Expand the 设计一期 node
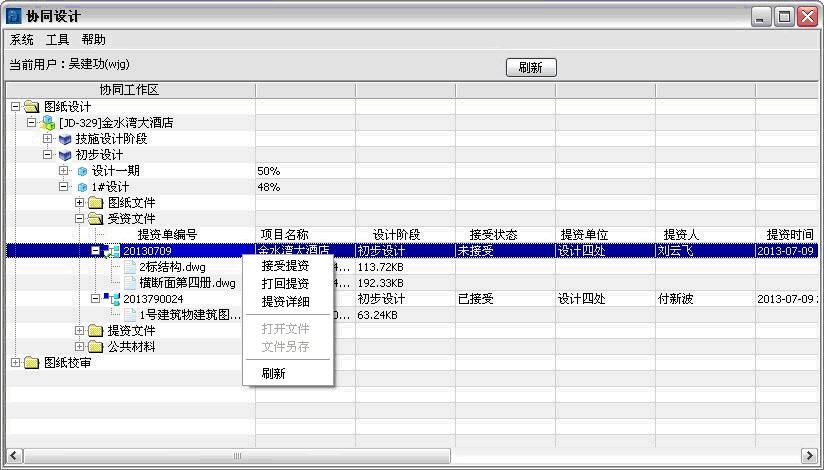Image resolution: width=824 pixels, height=470 pixels. pos(64,170)
